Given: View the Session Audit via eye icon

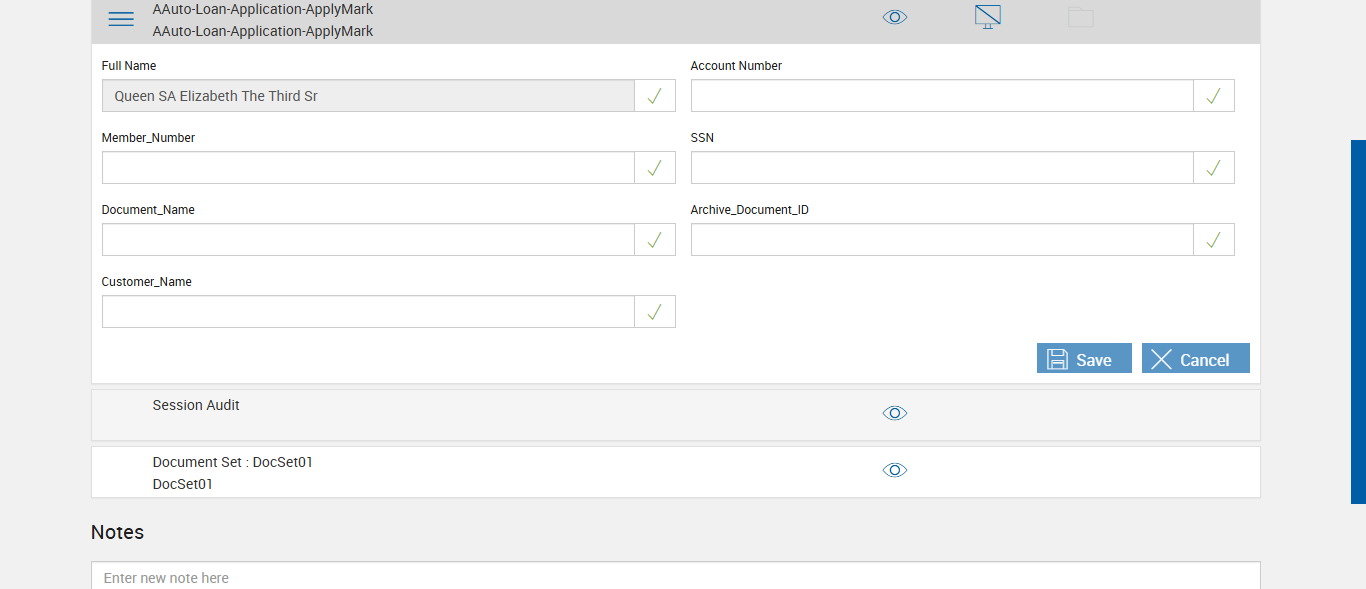Looking at the screenshot, I should click(x=895, y=413).
